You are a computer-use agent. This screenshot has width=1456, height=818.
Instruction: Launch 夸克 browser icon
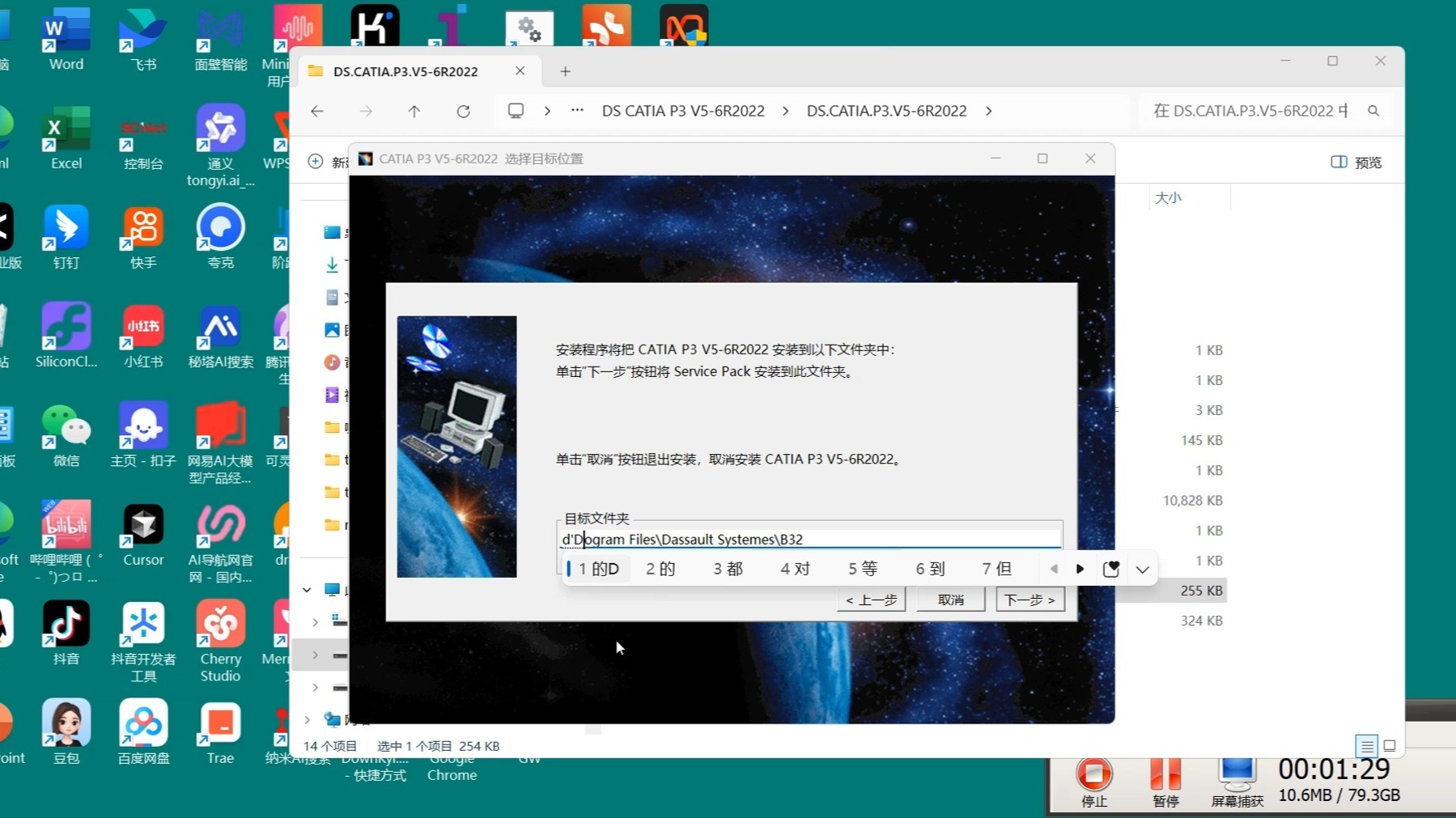(x=220, y=237)
